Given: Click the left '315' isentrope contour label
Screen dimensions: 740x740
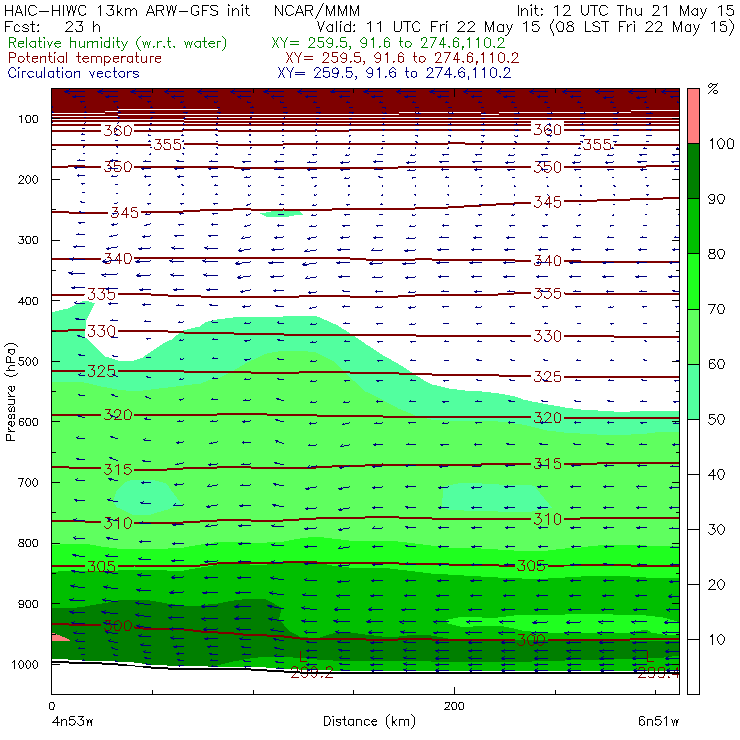Looking at the screenshot, I should tap(118, 470).
